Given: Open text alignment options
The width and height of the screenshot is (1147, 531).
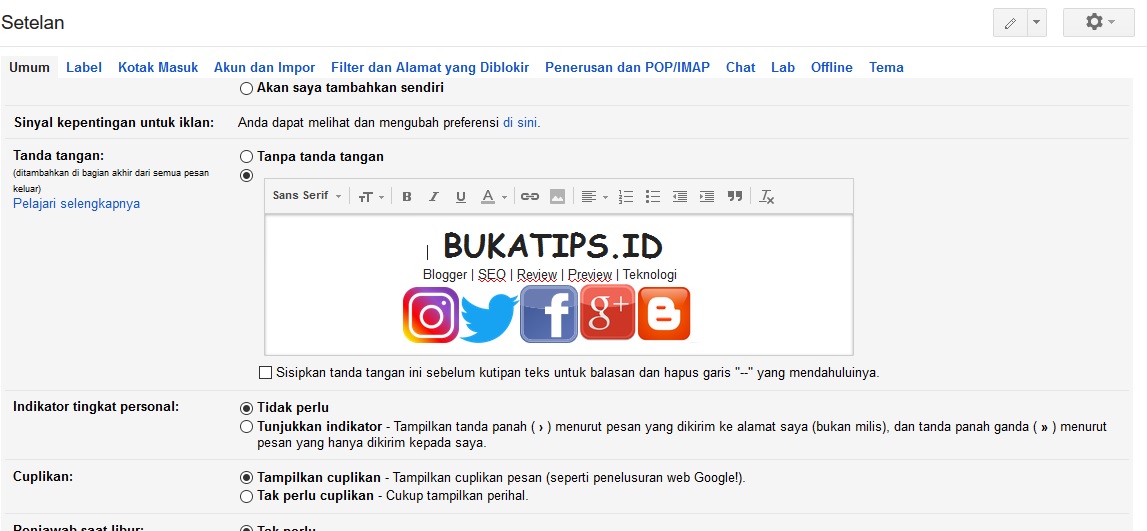Looking at the screenshot, I should tap(595, 196).
